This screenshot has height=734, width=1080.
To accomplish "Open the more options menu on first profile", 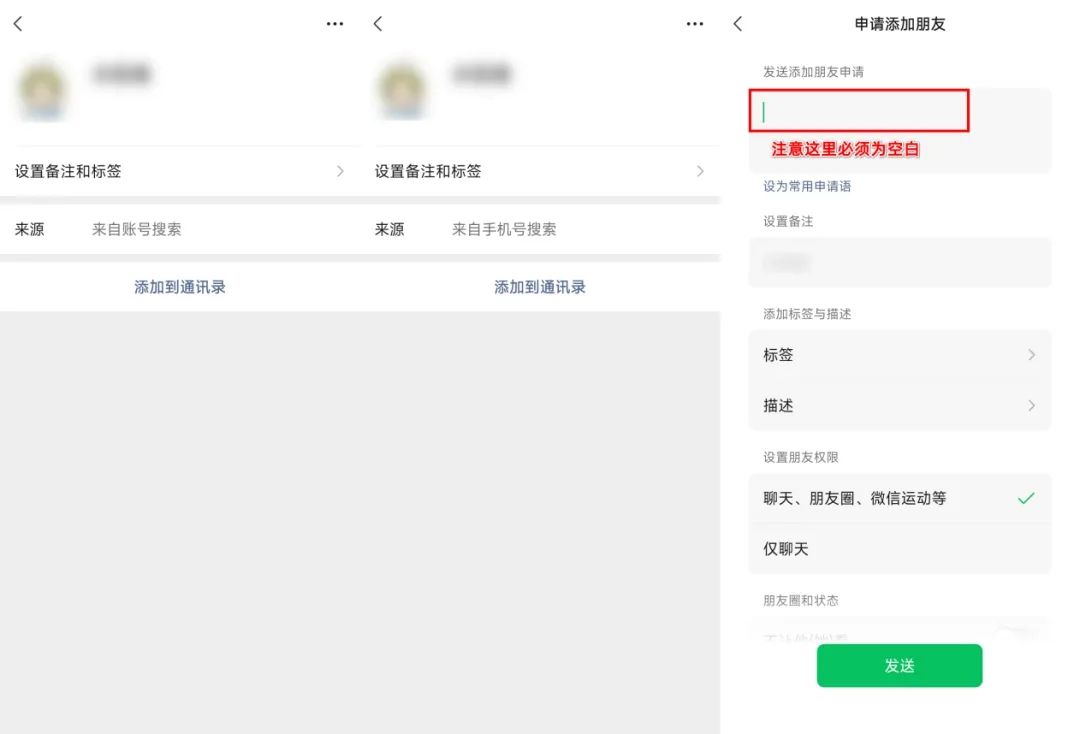I will 335,24.
